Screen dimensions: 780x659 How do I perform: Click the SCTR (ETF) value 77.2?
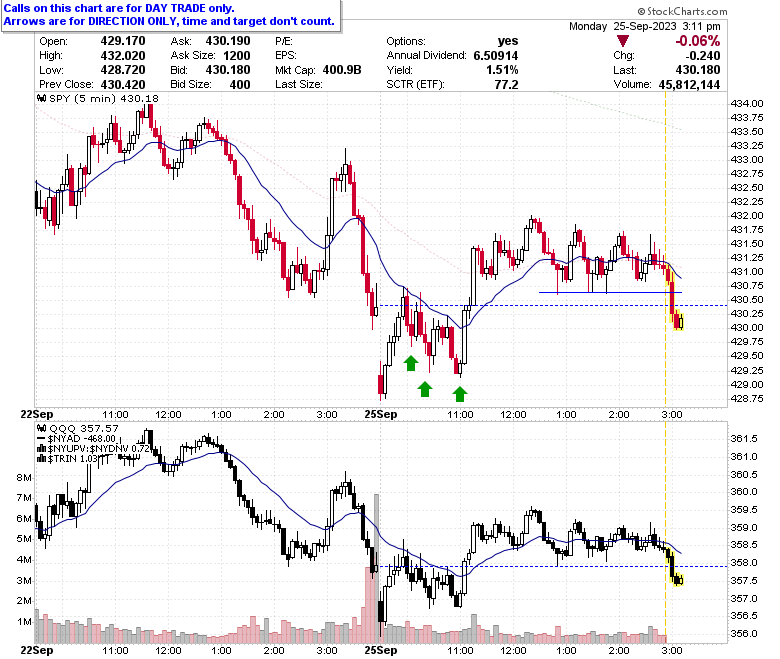pos(506,85)
